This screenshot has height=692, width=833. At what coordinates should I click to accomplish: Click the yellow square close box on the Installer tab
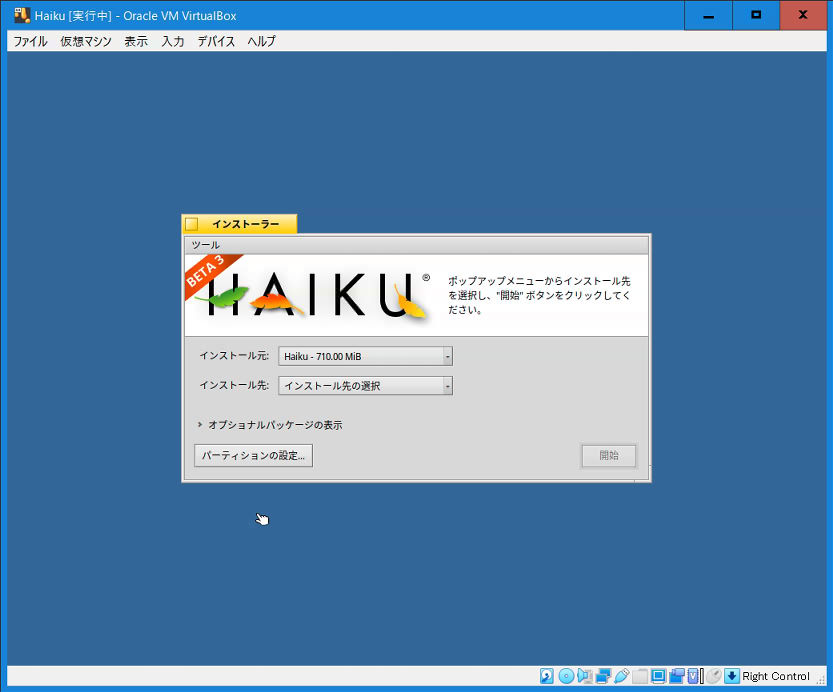191,224
